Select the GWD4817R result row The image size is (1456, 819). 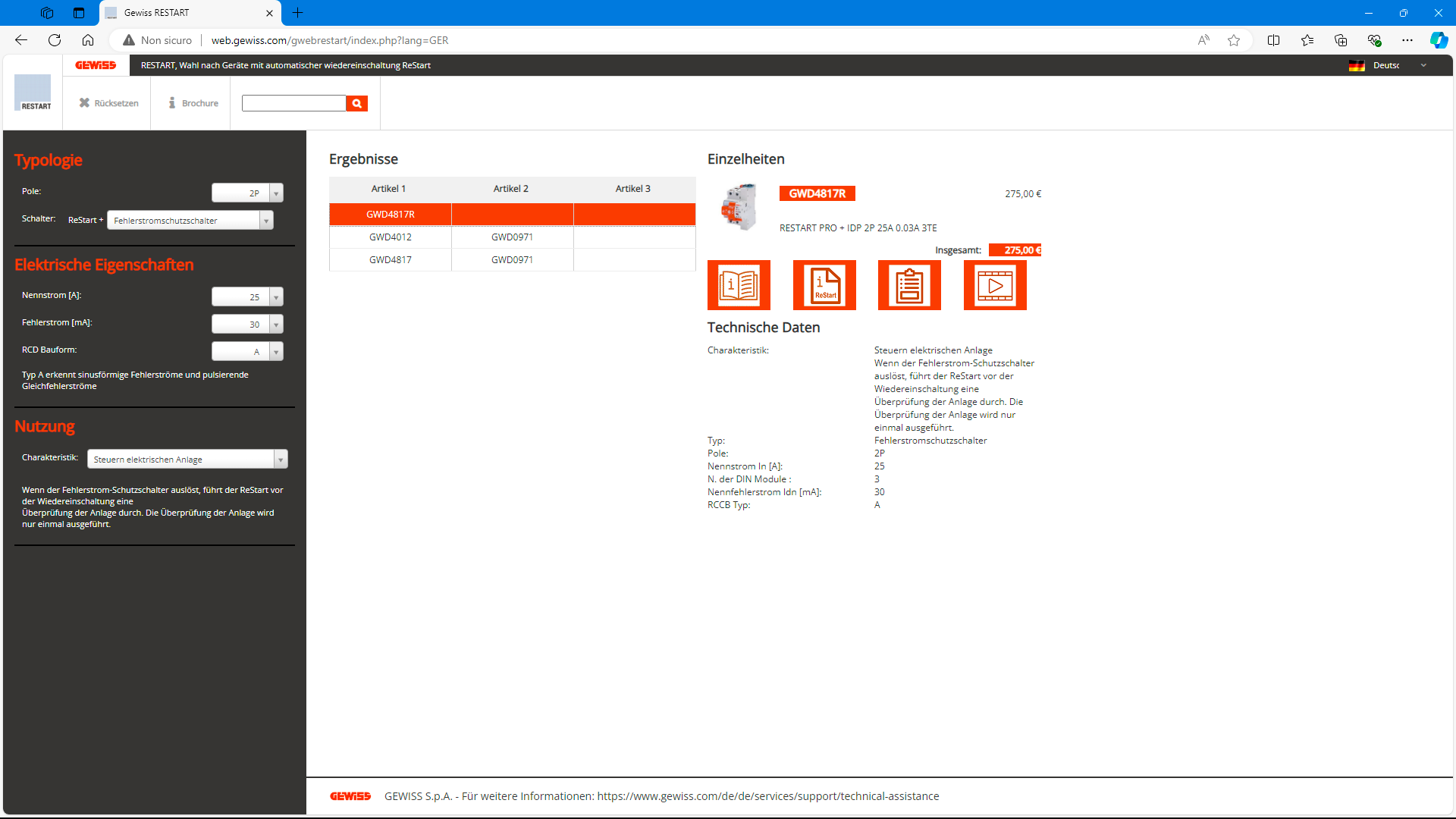(513, 215)
